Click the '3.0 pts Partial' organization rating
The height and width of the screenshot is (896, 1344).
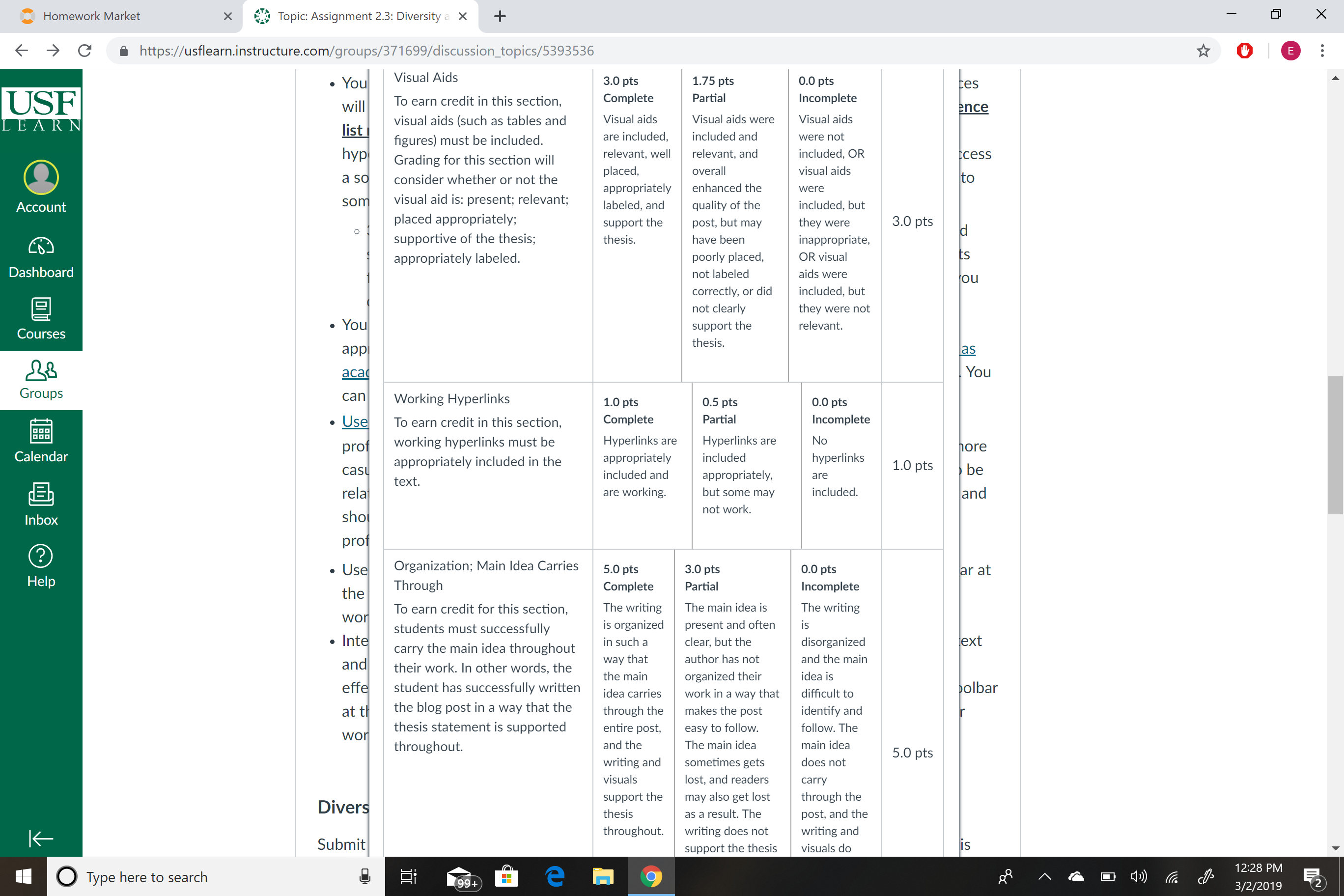coord(732,703)
